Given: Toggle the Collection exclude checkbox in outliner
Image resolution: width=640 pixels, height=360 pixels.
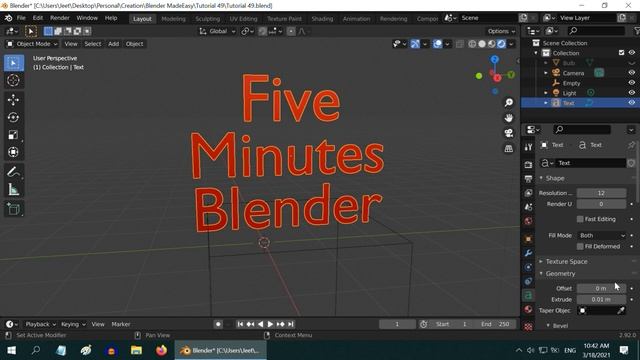Looking at the screenshot, I should [621, 53].
